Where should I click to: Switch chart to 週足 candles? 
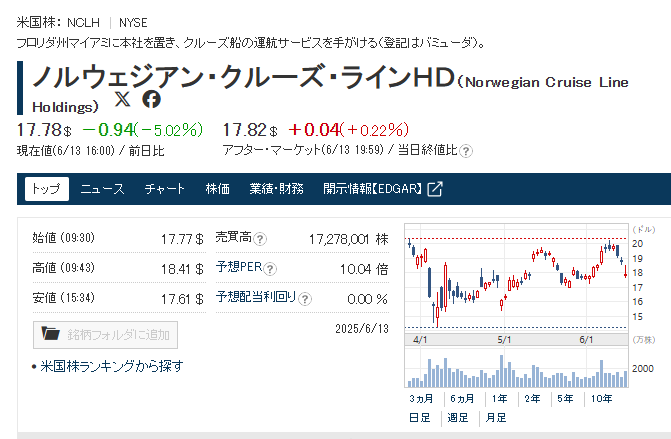coord(458,418)
